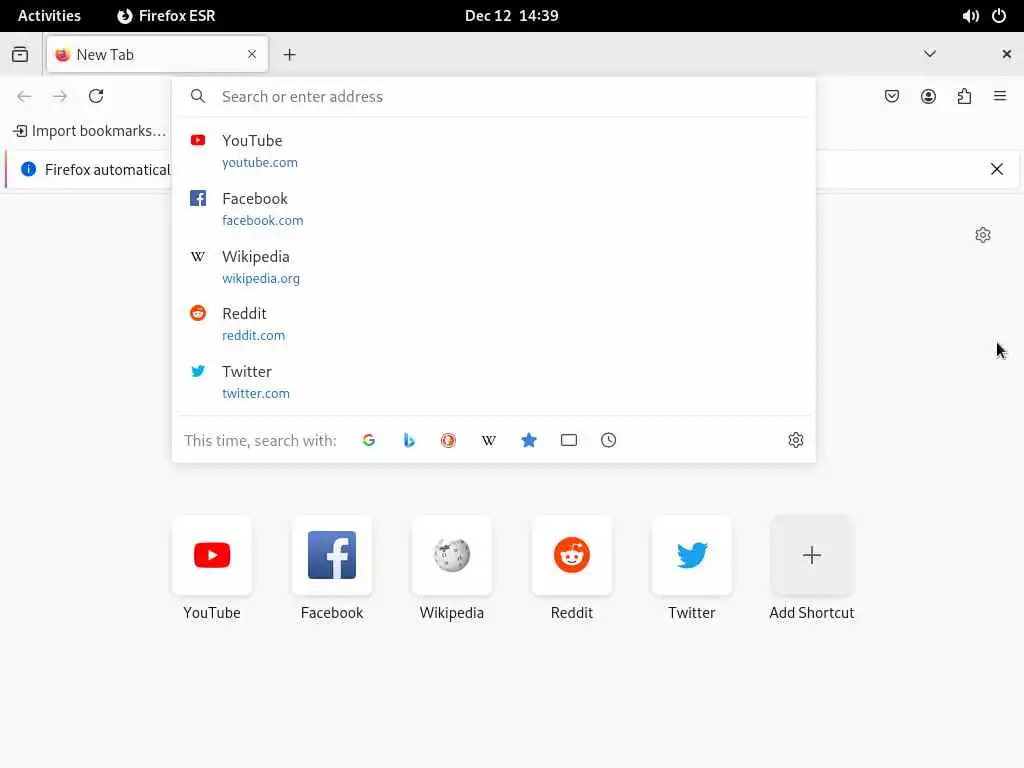Close the Firefox window

click(x=1006, y=54)
